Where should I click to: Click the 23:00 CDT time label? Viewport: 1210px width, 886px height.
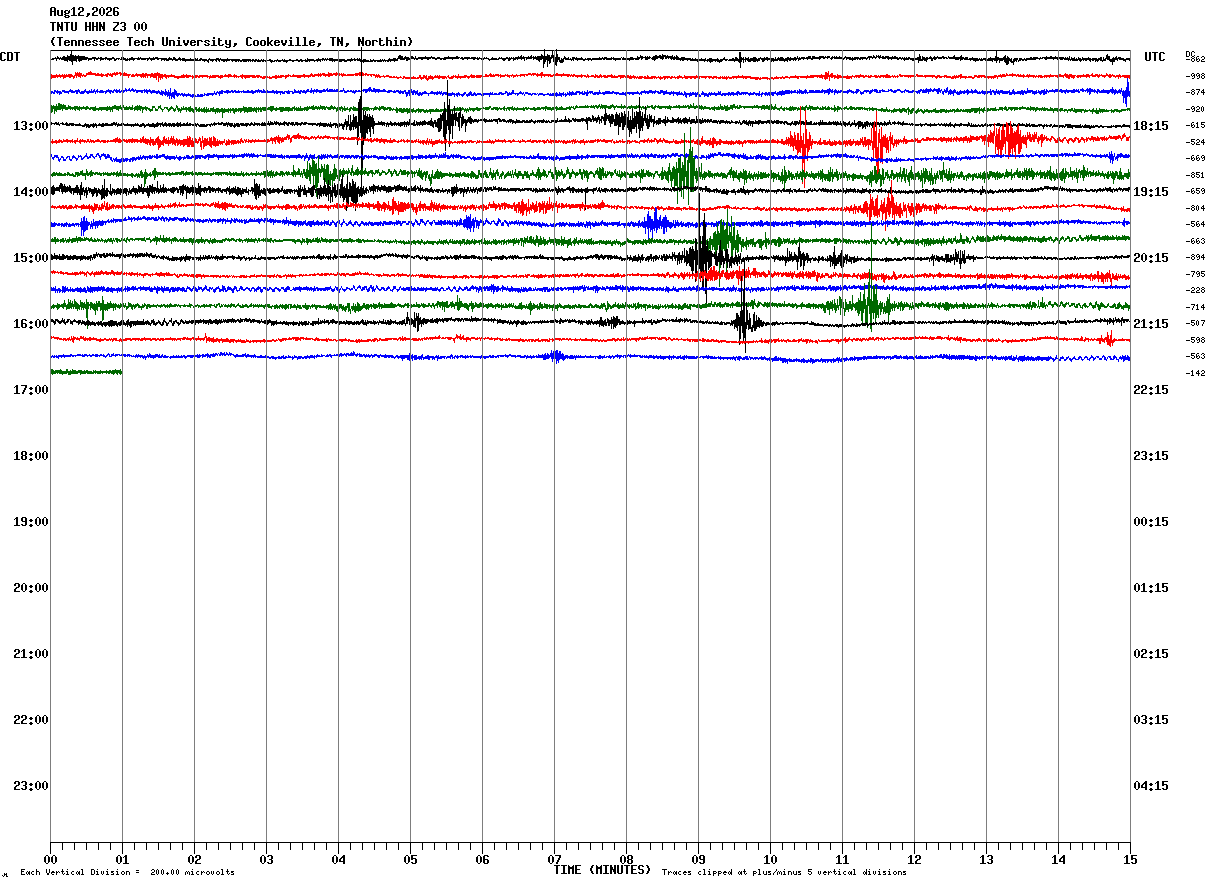(x=31, y=786)
